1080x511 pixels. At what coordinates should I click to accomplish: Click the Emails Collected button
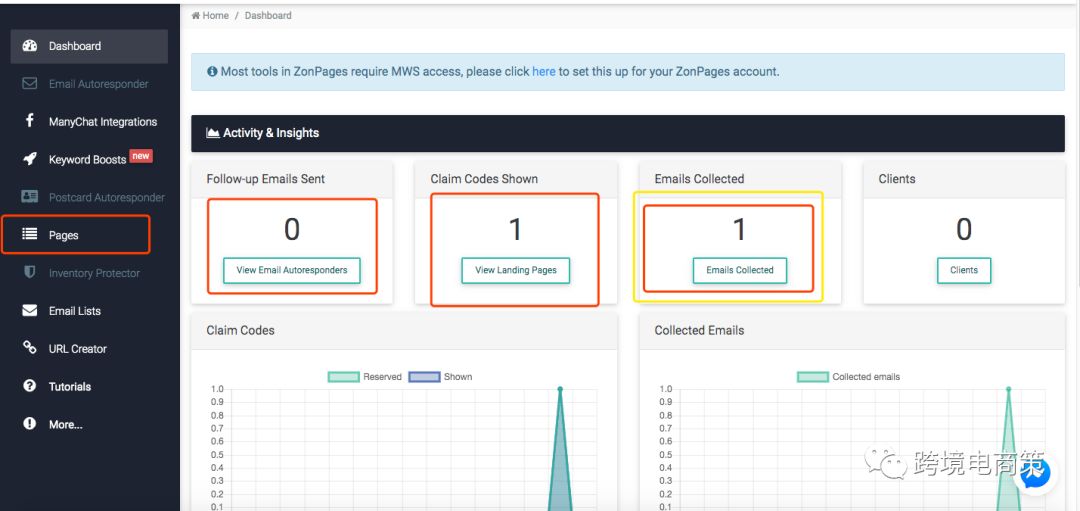tap(740, 270)
